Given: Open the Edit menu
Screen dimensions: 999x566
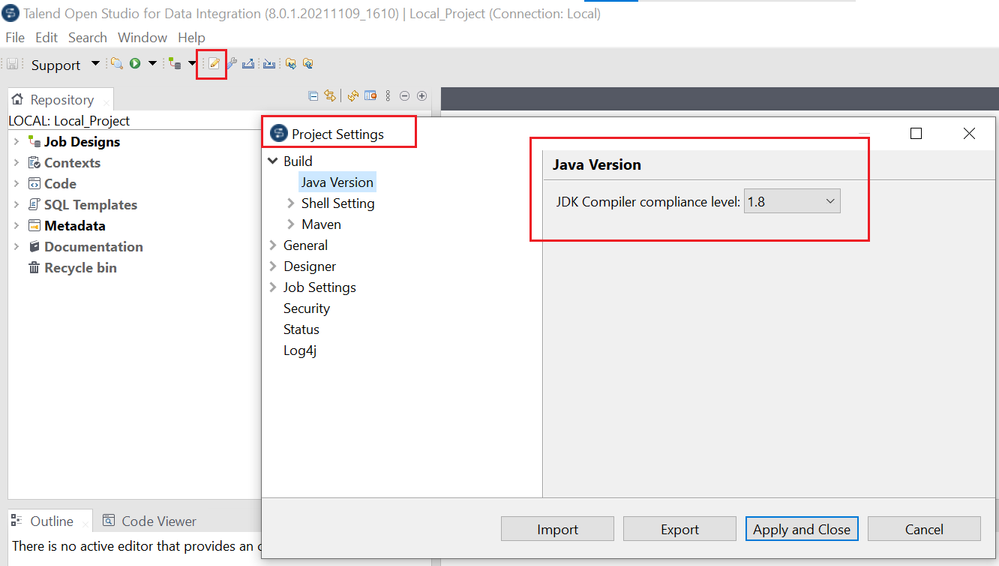Looking at the screenshot, I should tap(47, 38).
